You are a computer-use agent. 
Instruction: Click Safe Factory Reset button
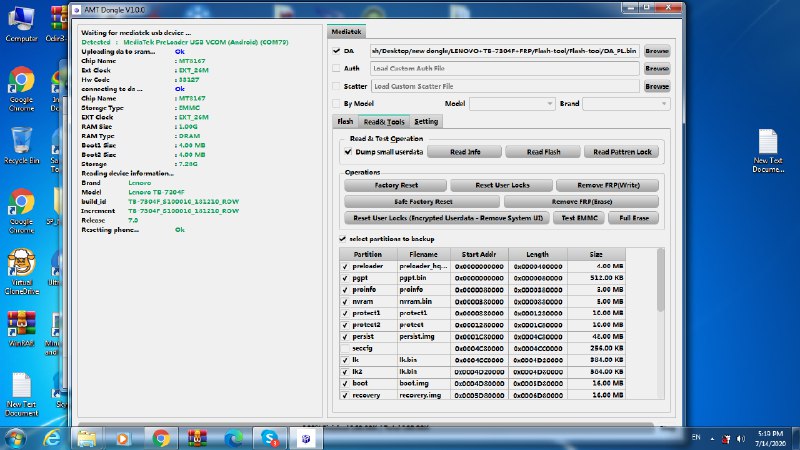pos(423,202)
